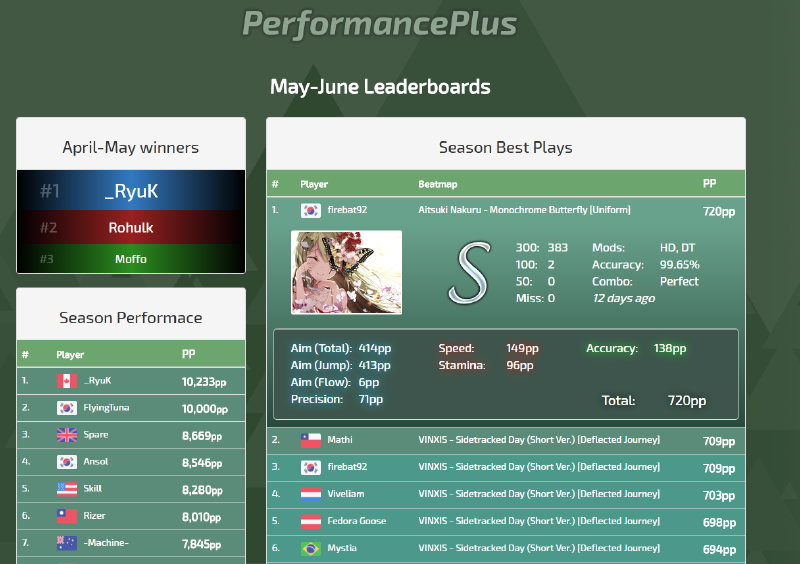Open Rizer player profile
The height and width of the screenshot is (564, 800).
(94, 516)
